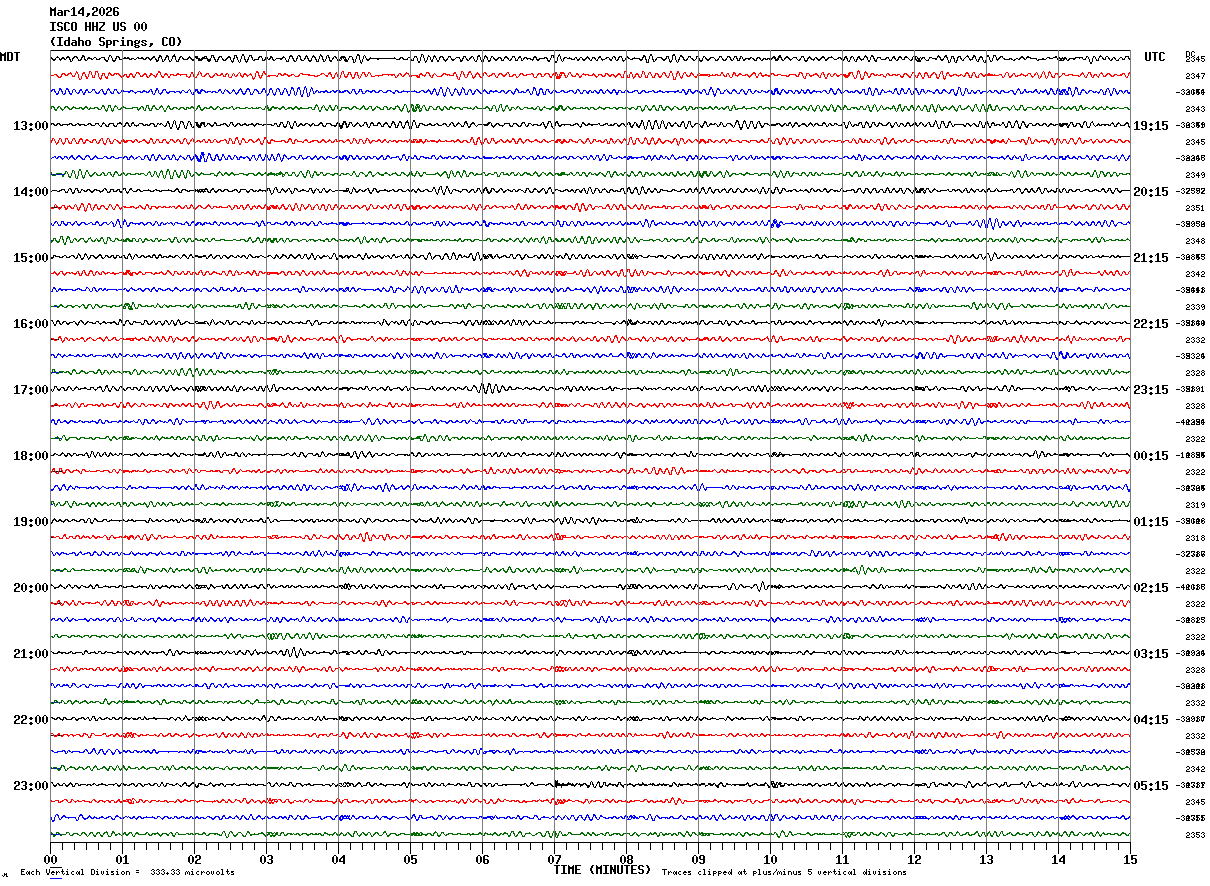
Task: Click minute tick label '13' on time axis
Action: point(986,859)
